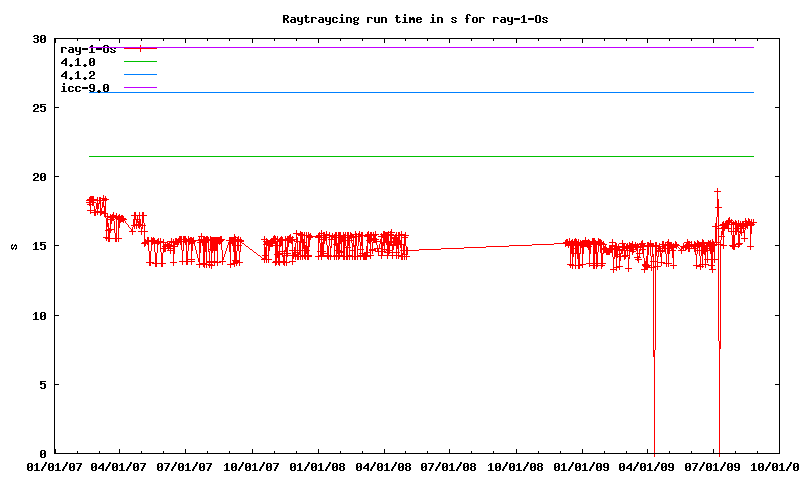The height and width of the screenshot is (480, 800).
Task: Click the y-axis tick label 0
Action: (x=43, y=453)
